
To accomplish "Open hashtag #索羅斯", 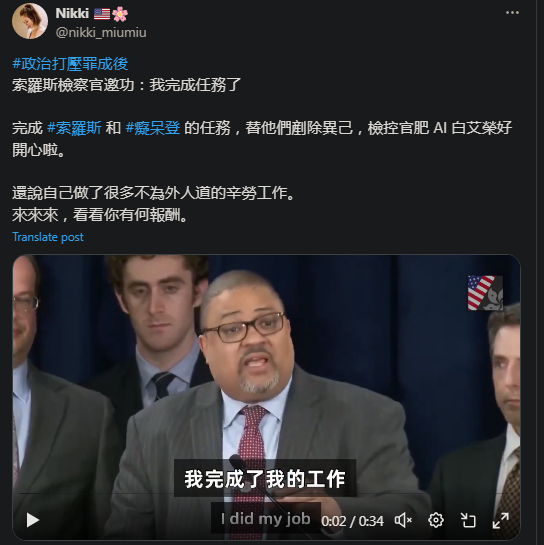I will (x=74, y=128).
